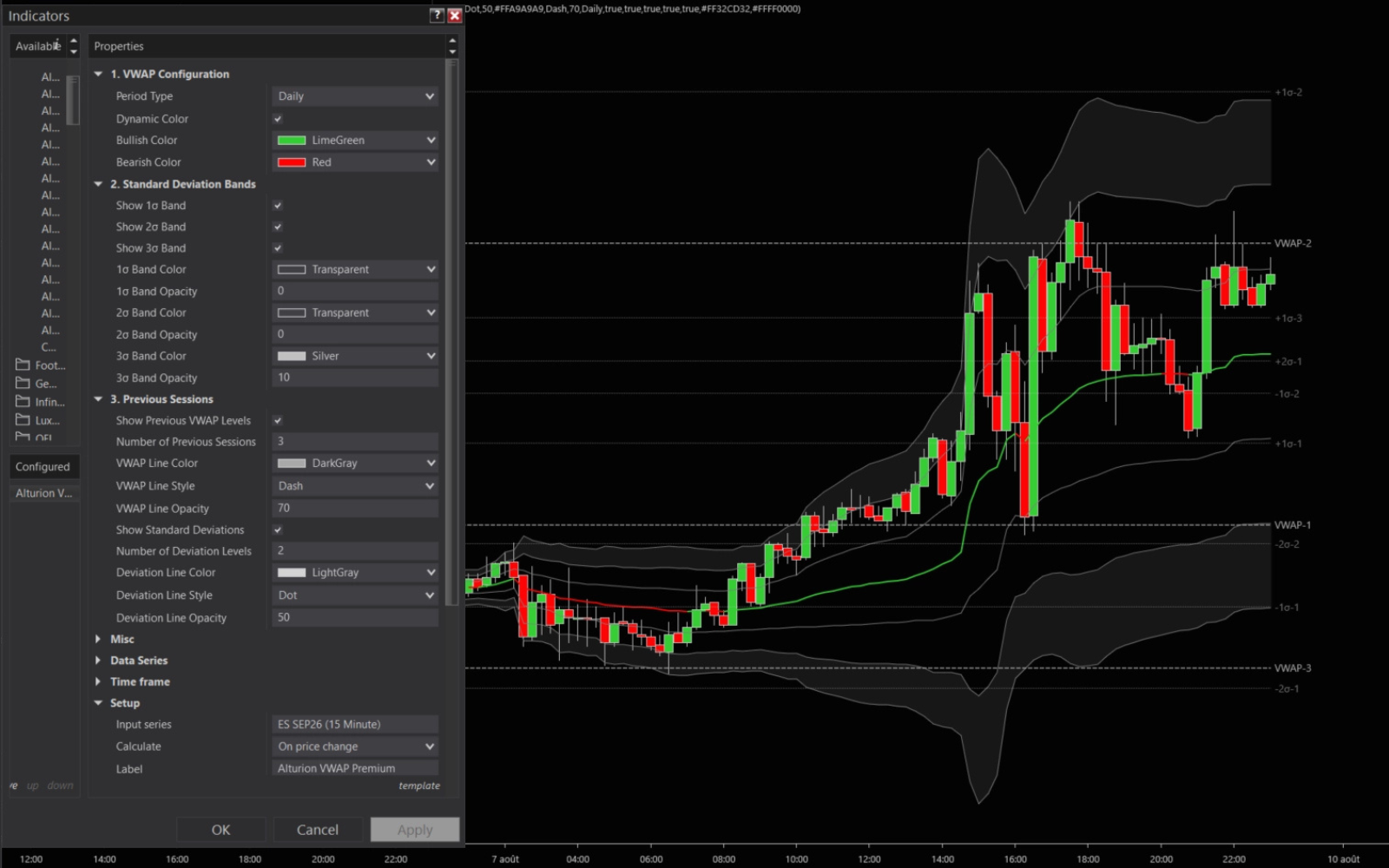Edit Number of Previous Sessions field
The height and width of the screenshot is (868, 1389).
click(x=355, y=442)
